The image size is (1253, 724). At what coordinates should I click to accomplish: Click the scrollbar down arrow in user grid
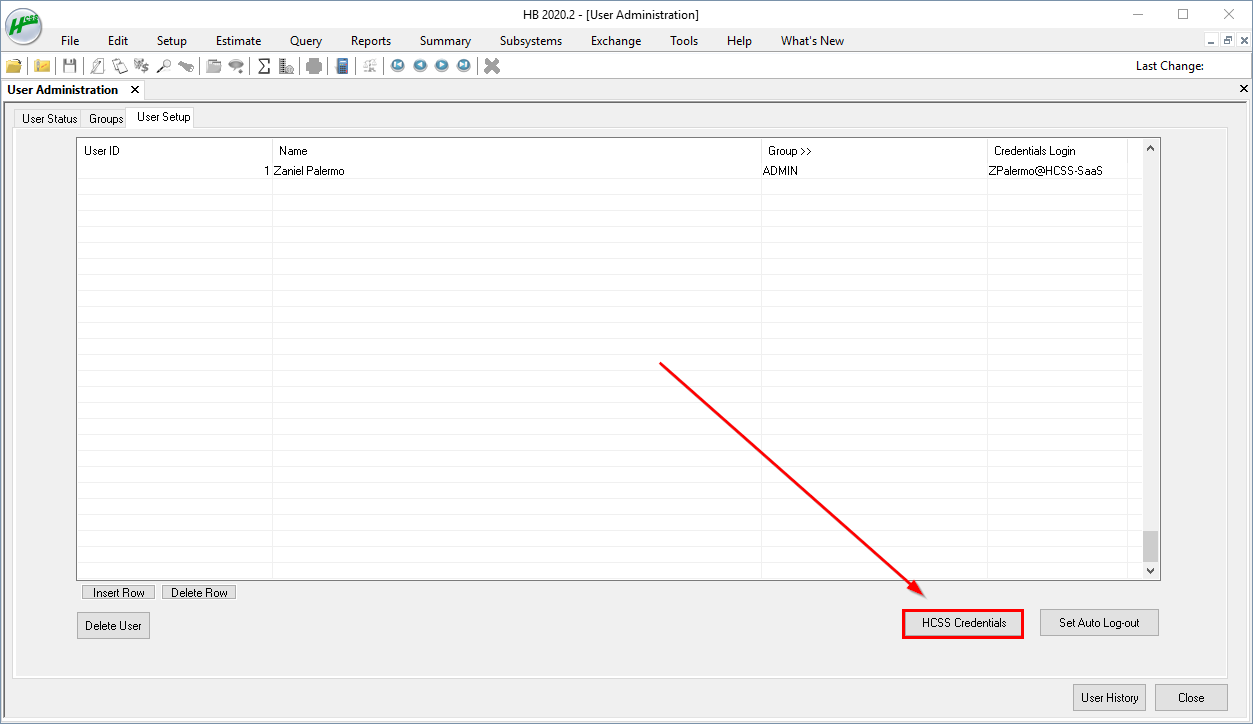[x=1150, y=570]
